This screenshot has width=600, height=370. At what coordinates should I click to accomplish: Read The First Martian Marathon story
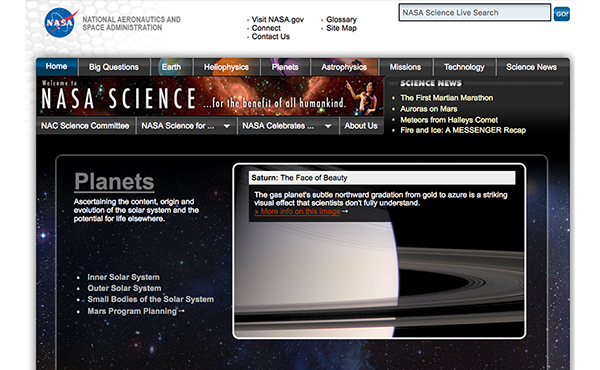[447, 98]
